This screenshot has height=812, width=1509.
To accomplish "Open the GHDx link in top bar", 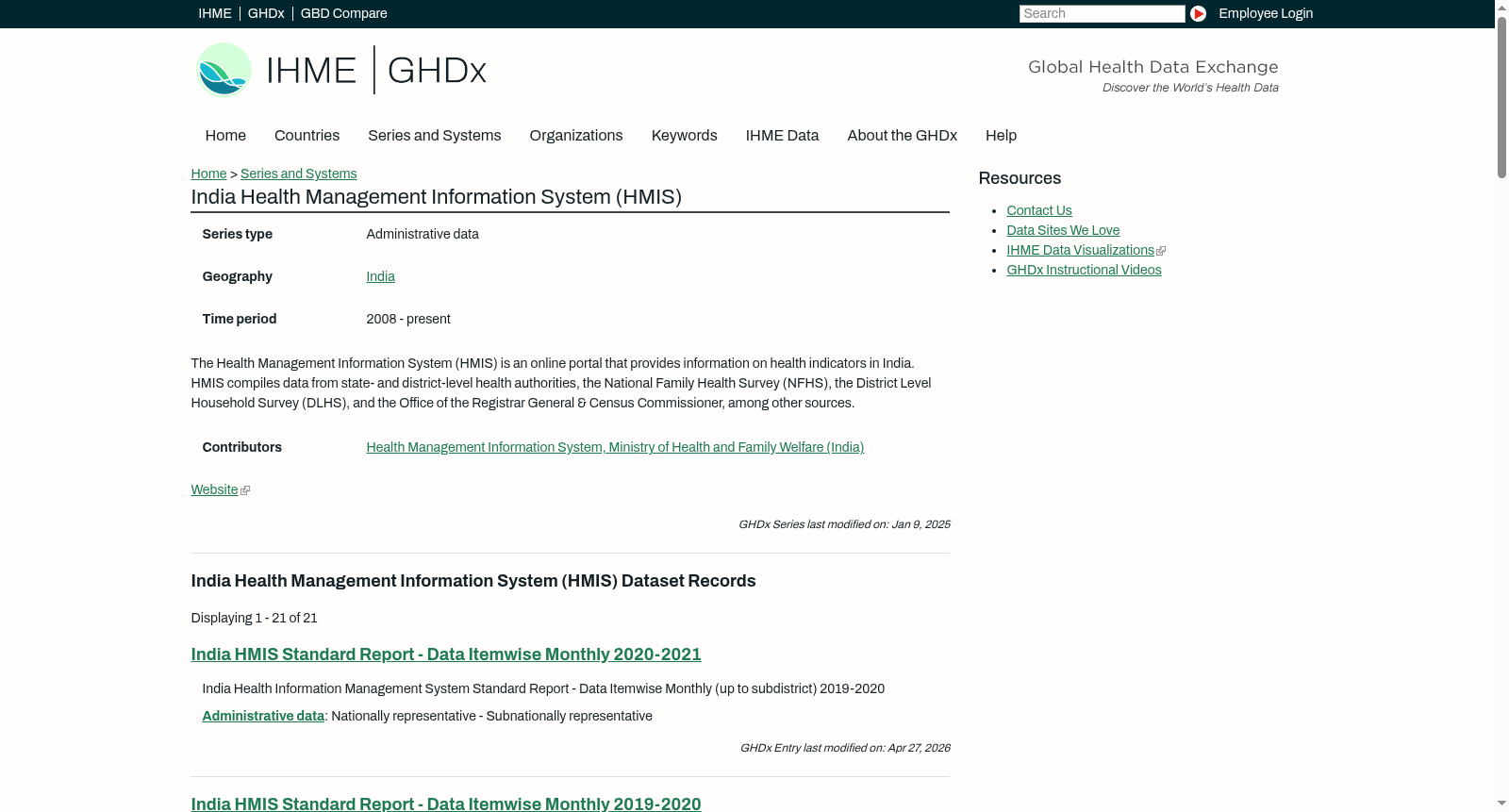I will [266, 13].
